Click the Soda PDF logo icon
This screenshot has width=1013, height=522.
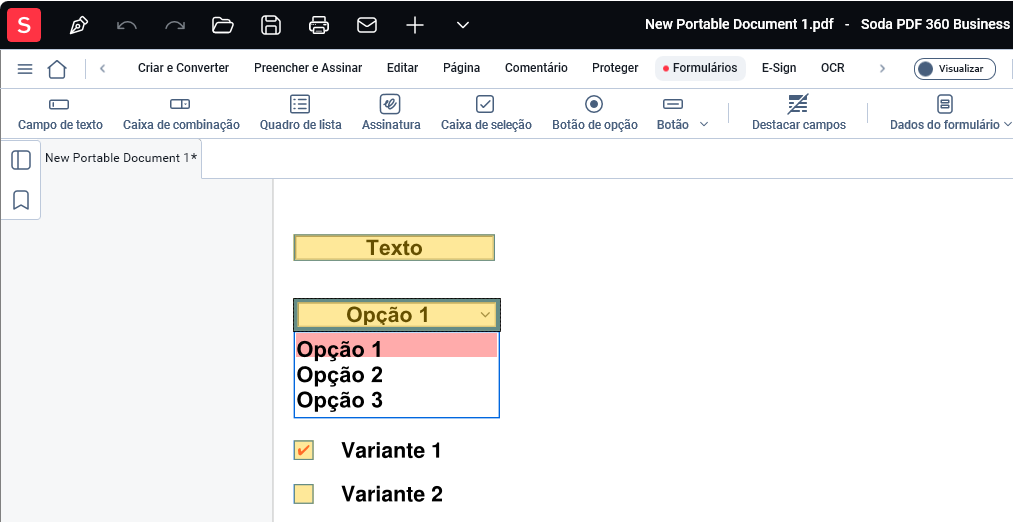coord(24,25)
